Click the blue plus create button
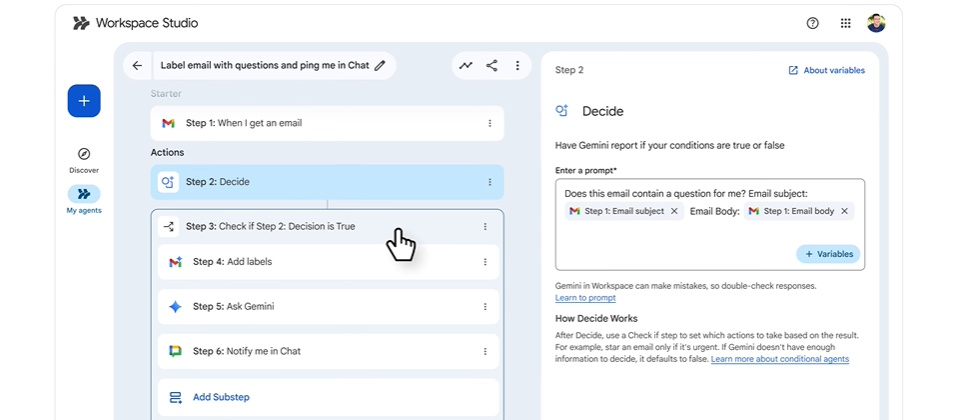Screen dimensions: 960x420 click(84, 101)
